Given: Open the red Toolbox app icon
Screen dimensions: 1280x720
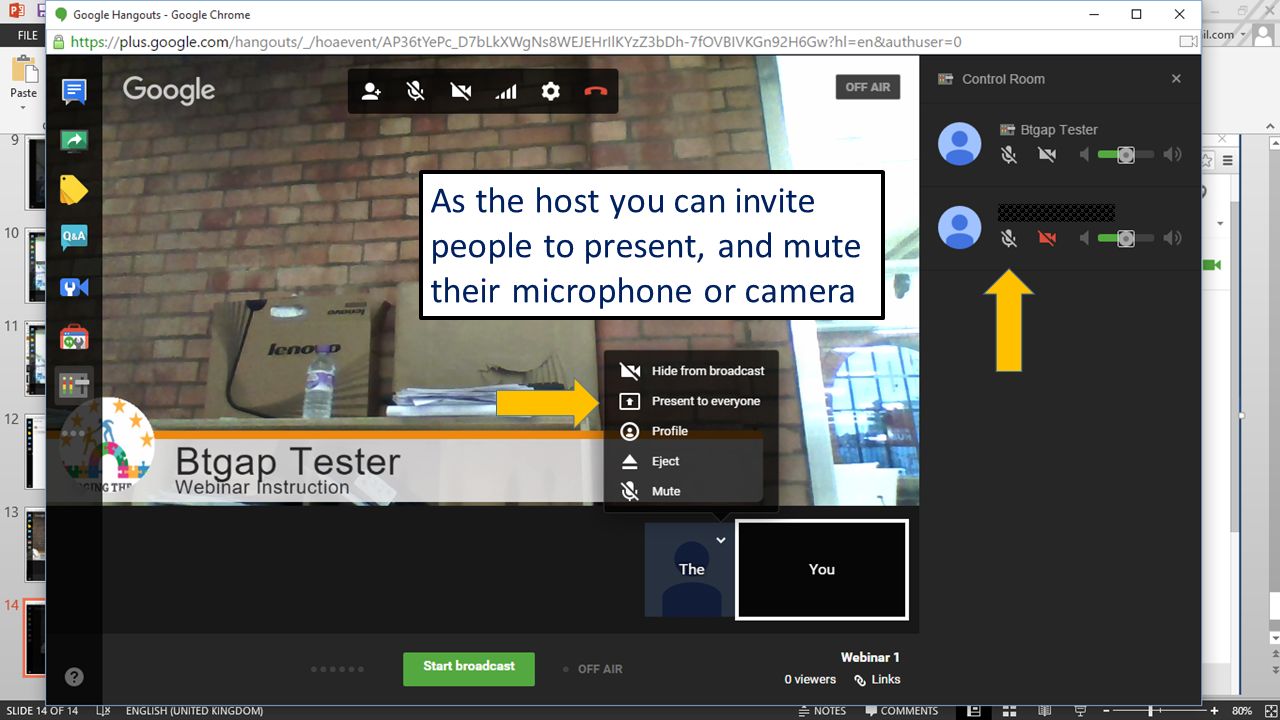Looking at the screenshot, I should [74, 336].
